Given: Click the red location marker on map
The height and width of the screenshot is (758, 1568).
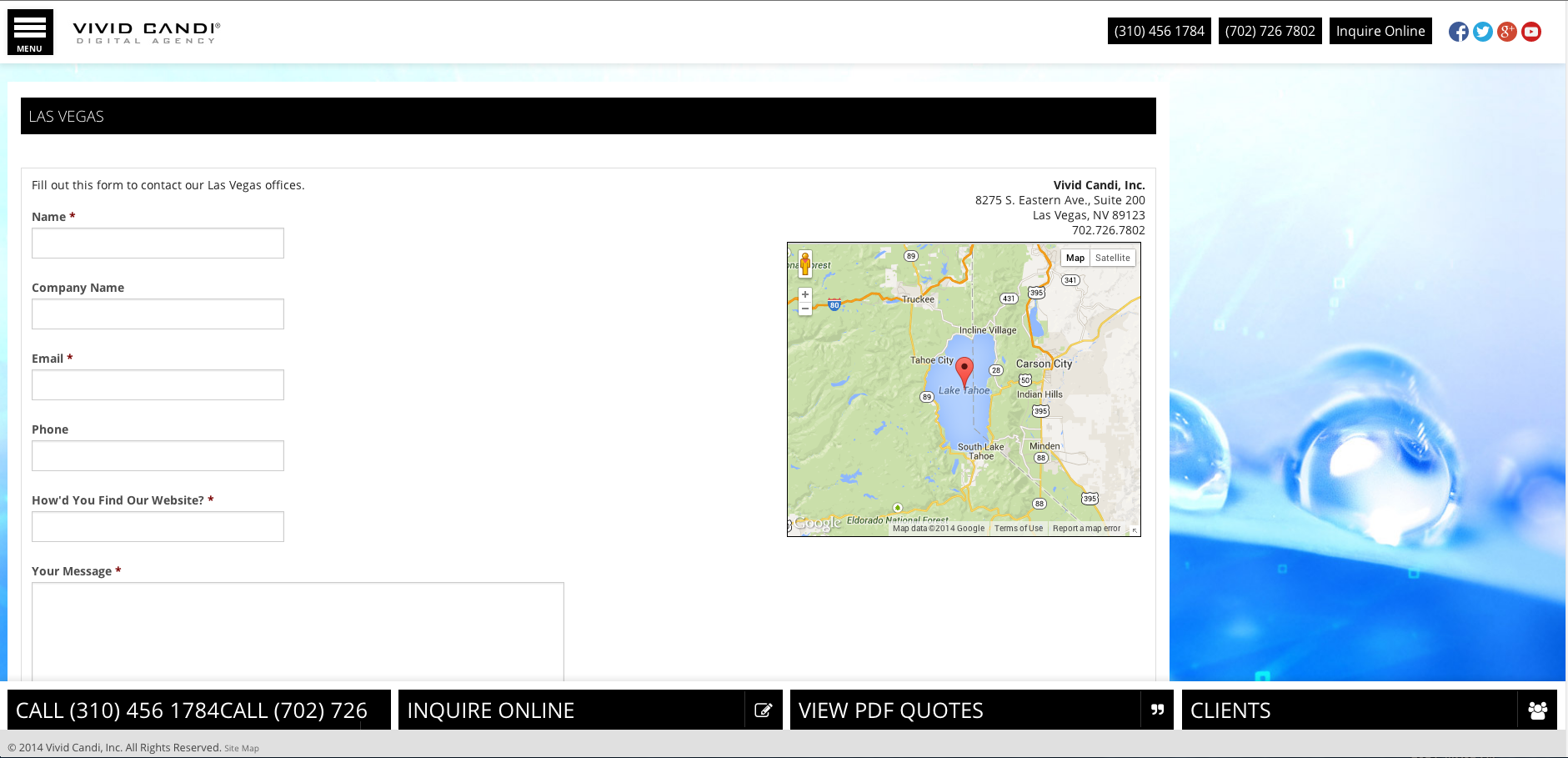Looking at the screenshot, I should pos(964,369).
